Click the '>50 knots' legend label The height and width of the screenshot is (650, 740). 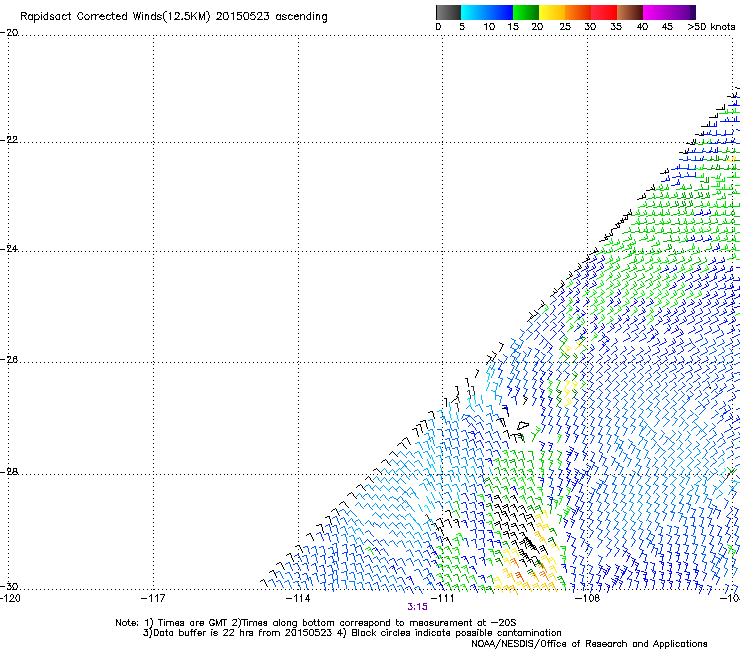(x=711, y=27)
